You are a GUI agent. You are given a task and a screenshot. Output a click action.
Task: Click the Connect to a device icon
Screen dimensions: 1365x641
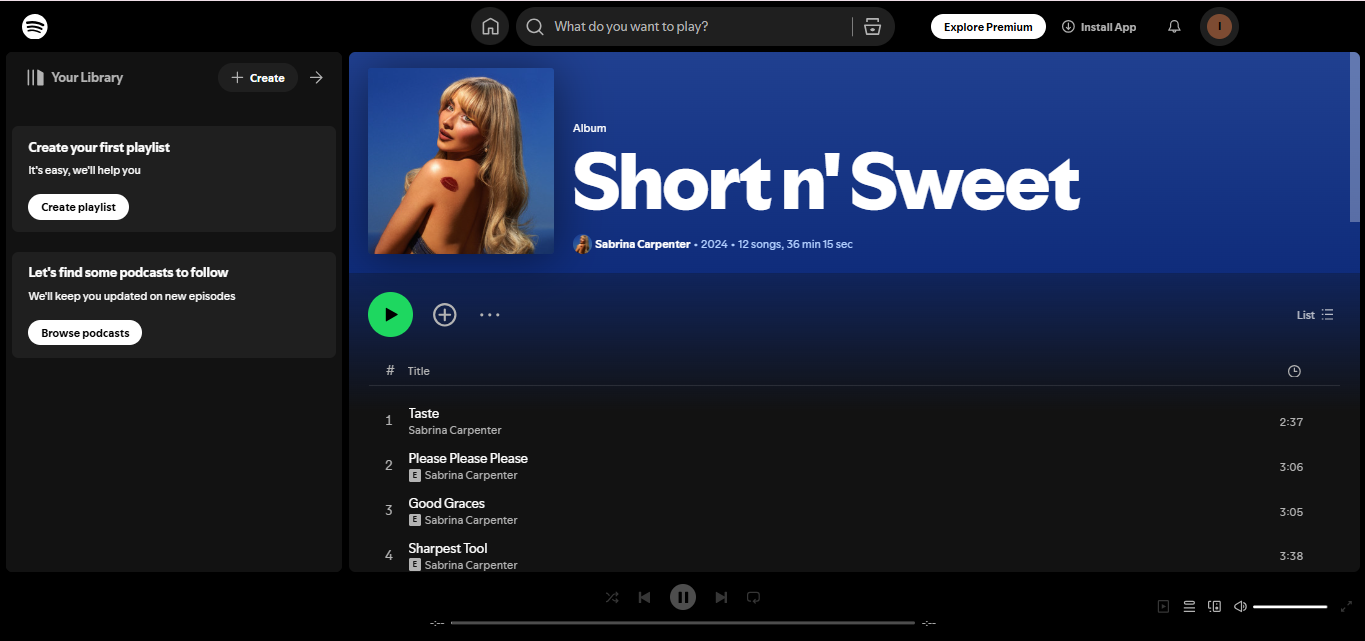pyautogui.click(x=1214, y=606)
